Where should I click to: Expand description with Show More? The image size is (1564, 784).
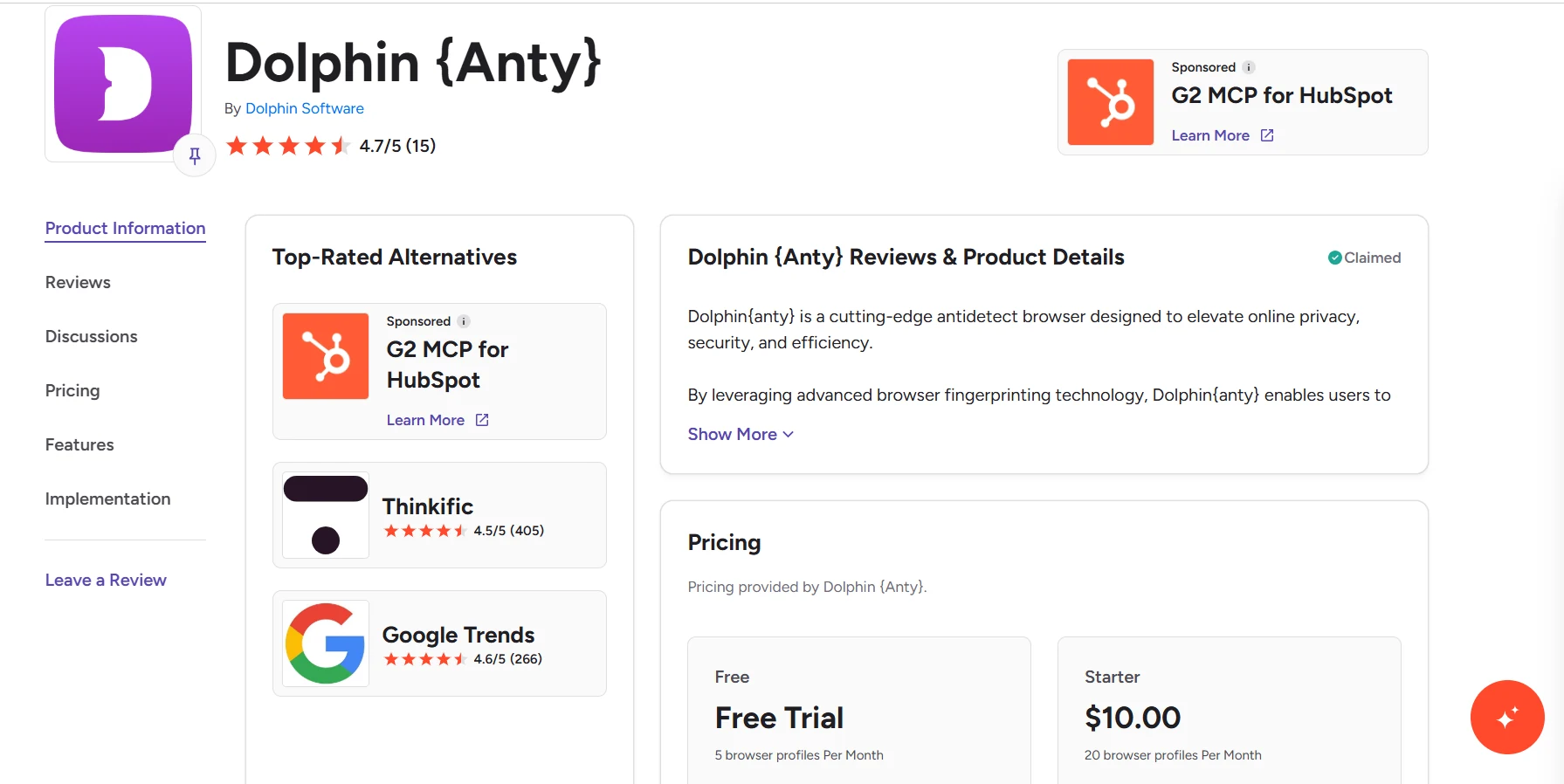click(741, 434)
